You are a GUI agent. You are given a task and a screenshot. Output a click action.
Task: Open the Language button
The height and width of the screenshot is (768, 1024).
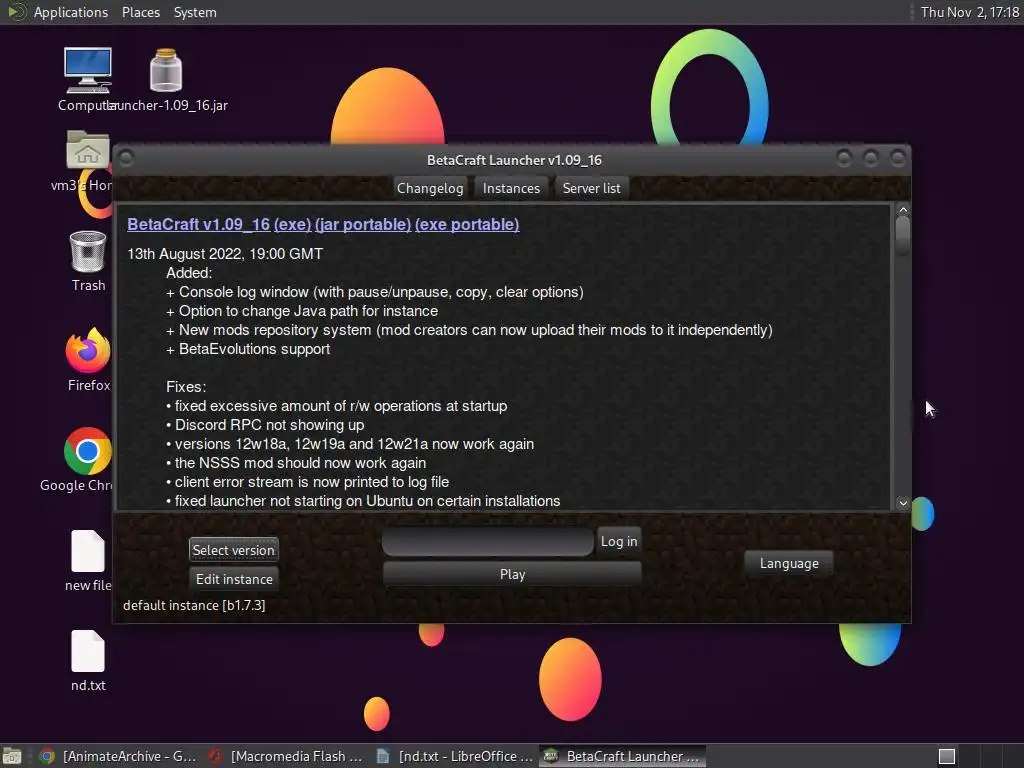pyautogui.click(x=789, y=563)
